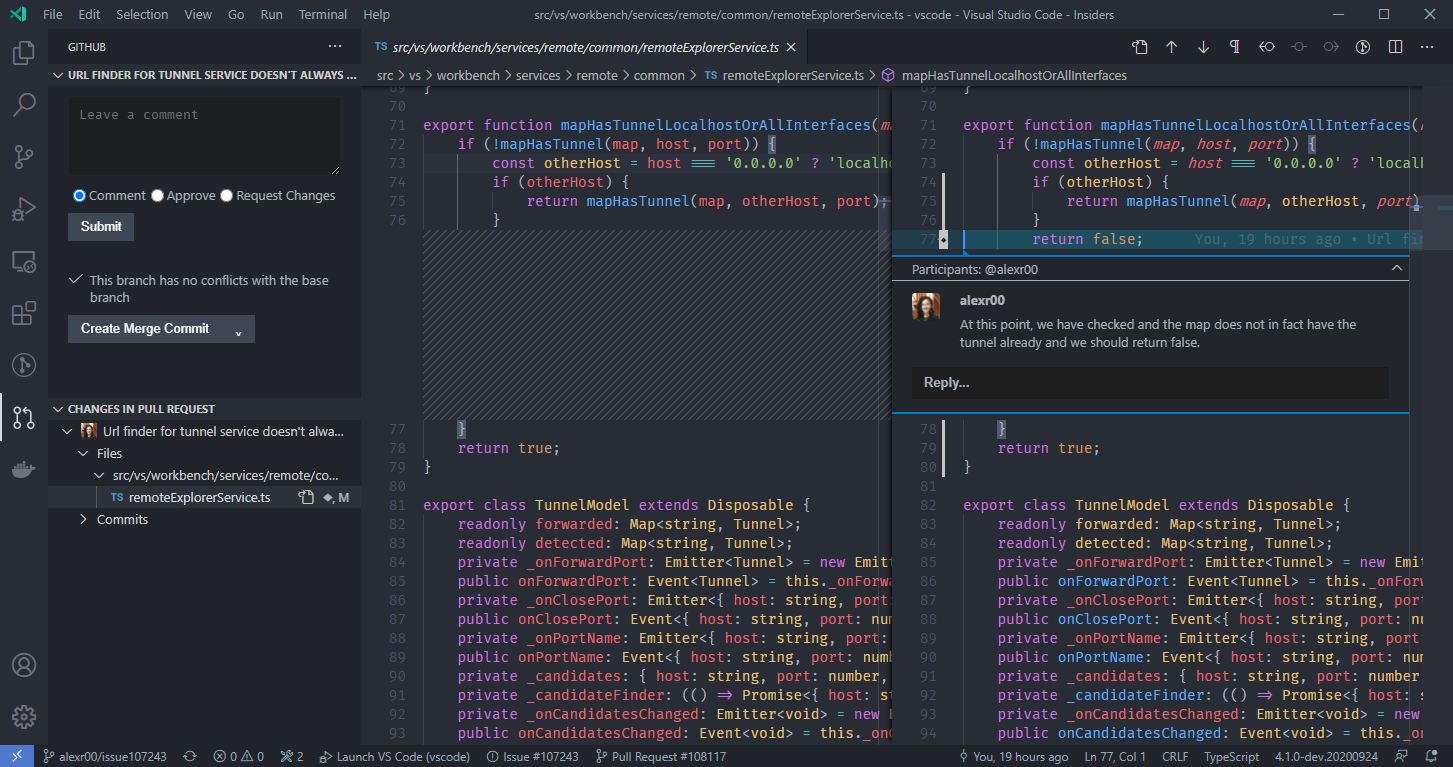
Task: Collapse the Files tree node
Action: [x=83, y=453]
